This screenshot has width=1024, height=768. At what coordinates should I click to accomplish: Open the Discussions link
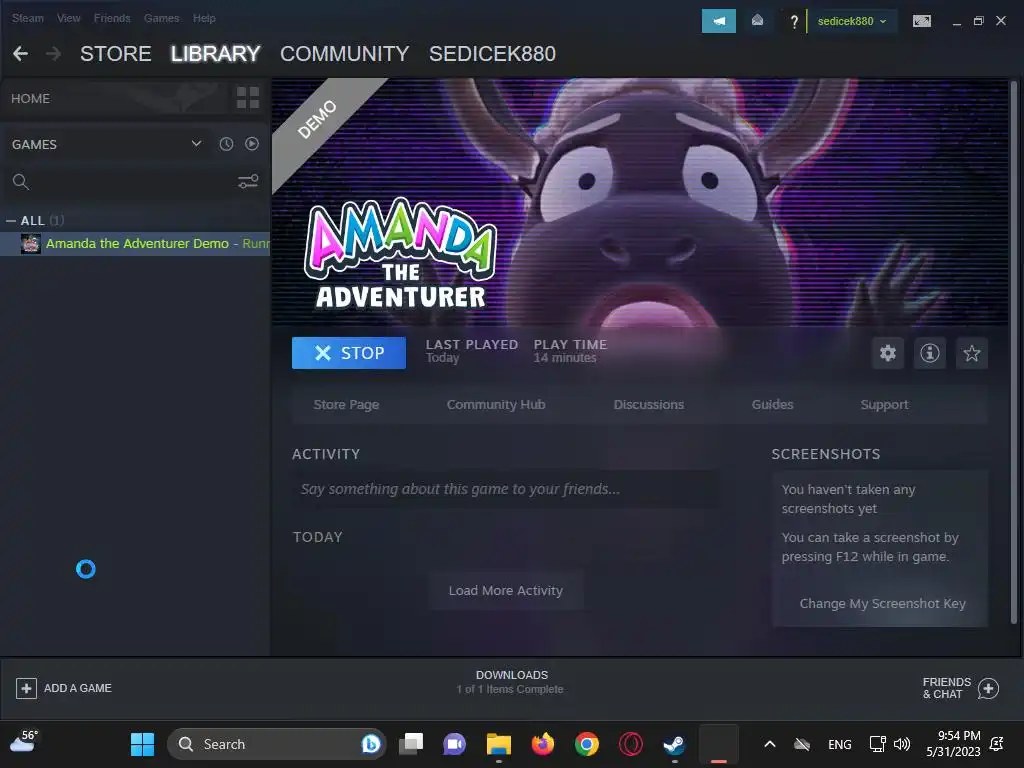tap(648, 405)
